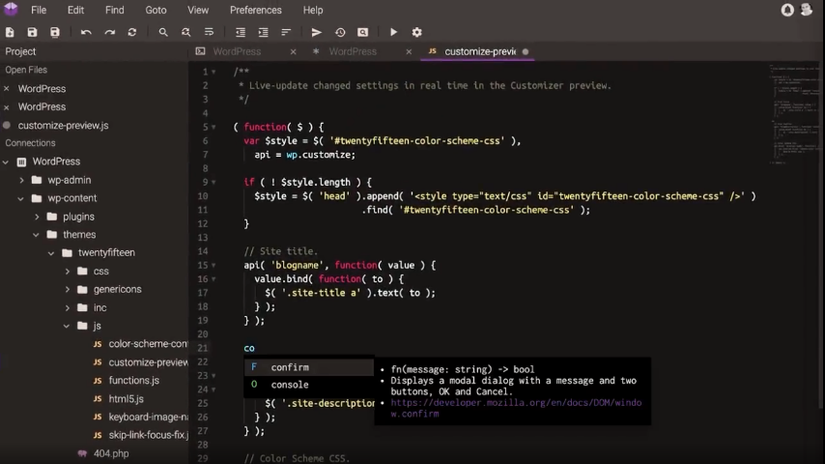
Task: Click the Outdent lines icon
Action: [240, 32]
